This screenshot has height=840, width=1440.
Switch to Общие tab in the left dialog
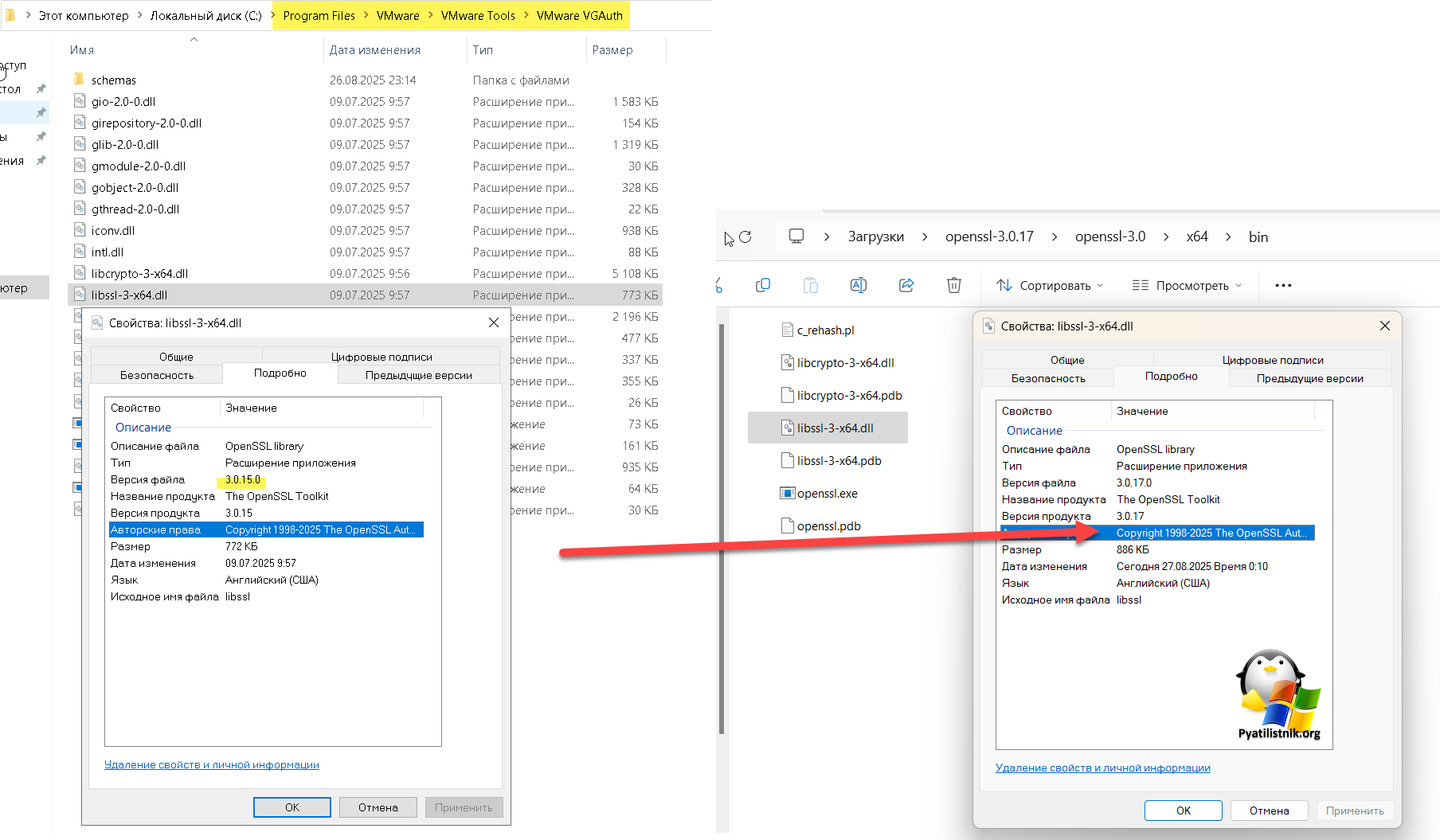pyautogui.click(x=176, y=357)
